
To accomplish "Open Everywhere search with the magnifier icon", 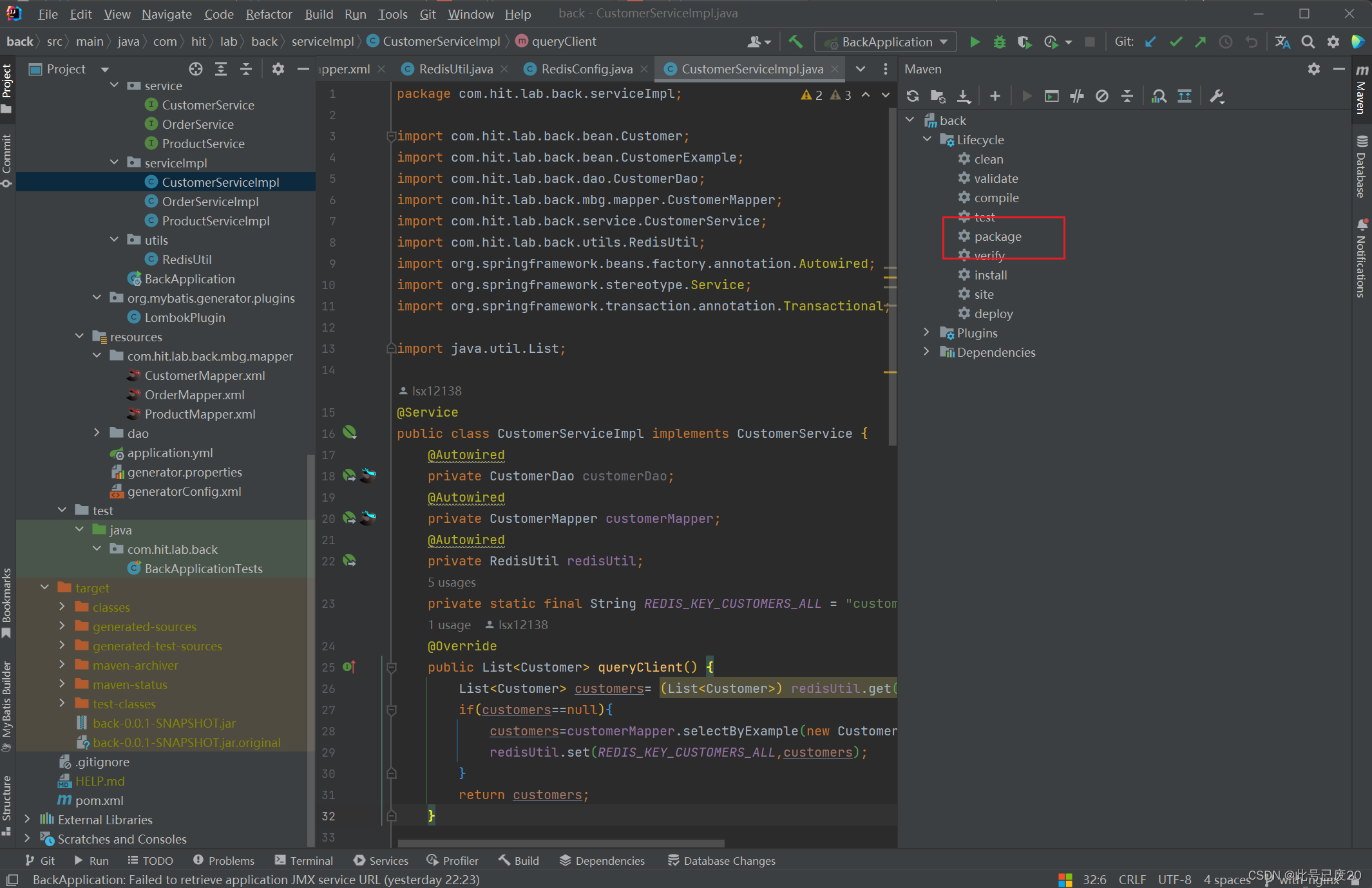I will pos(1308,41).
